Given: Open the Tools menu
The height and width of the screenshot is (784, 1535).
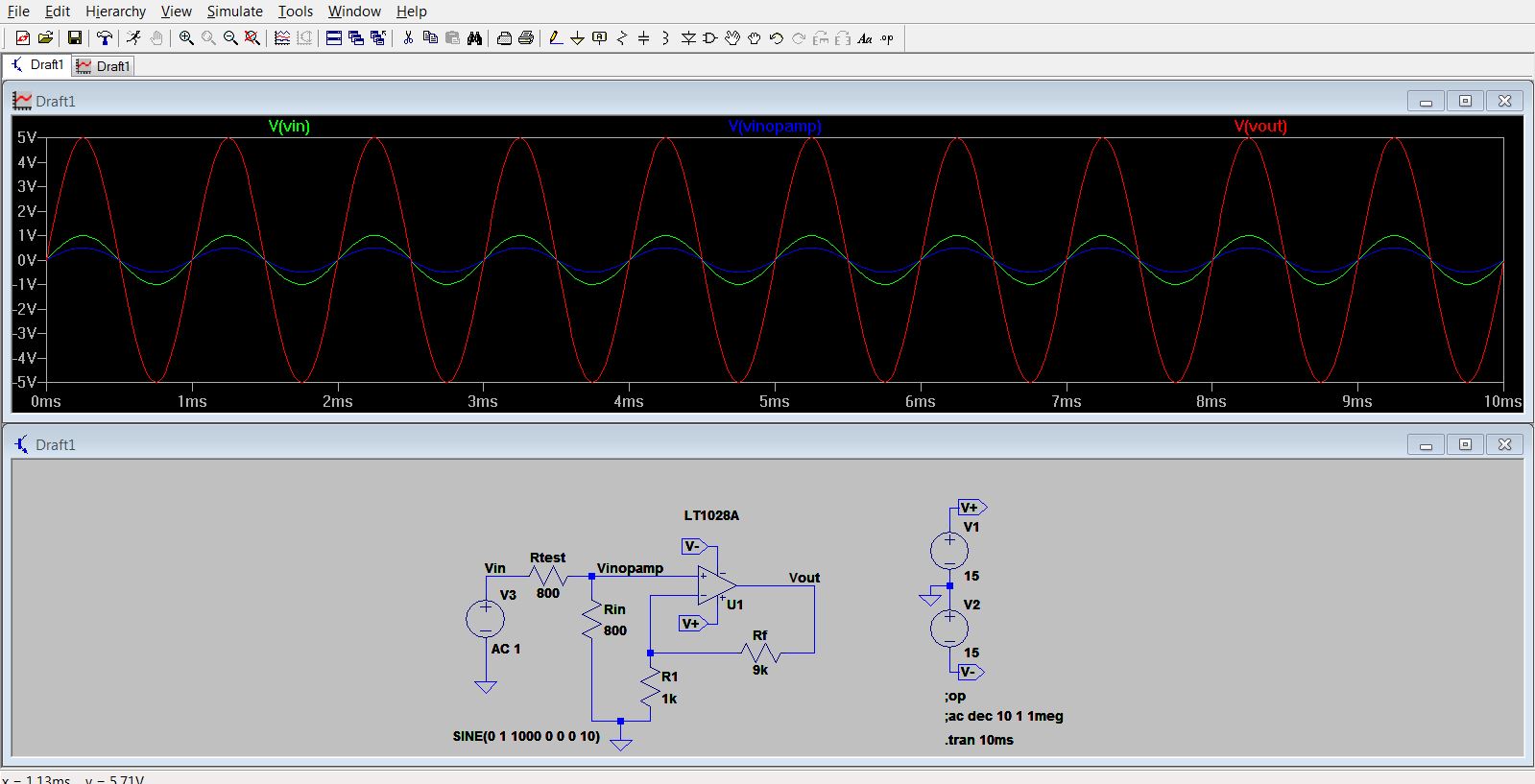Looking at the screenshot, I should [296, 12].
